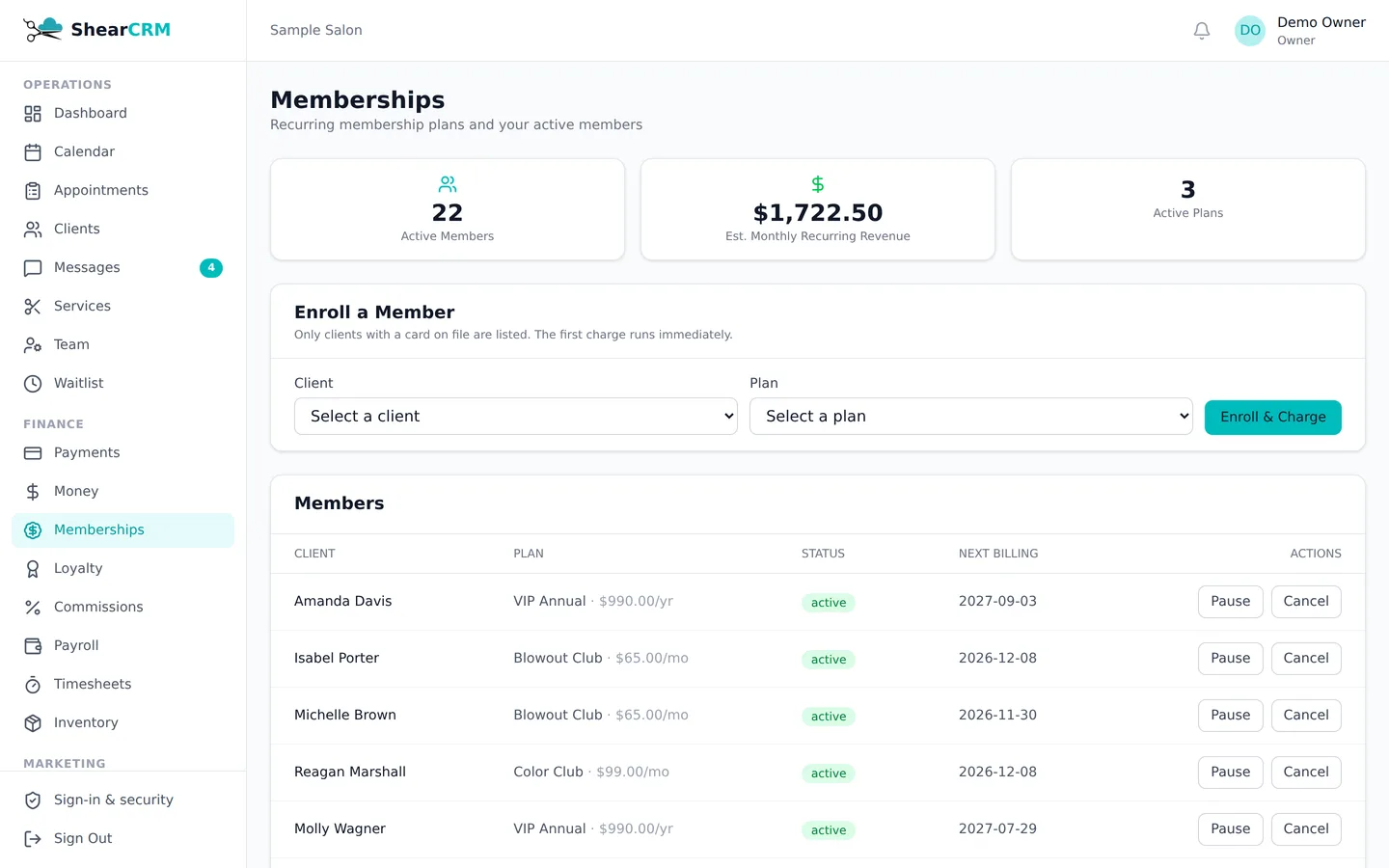Pause Michelle Brown's membership
This screenshot has width=1389, height=868.
(1231, 716)
